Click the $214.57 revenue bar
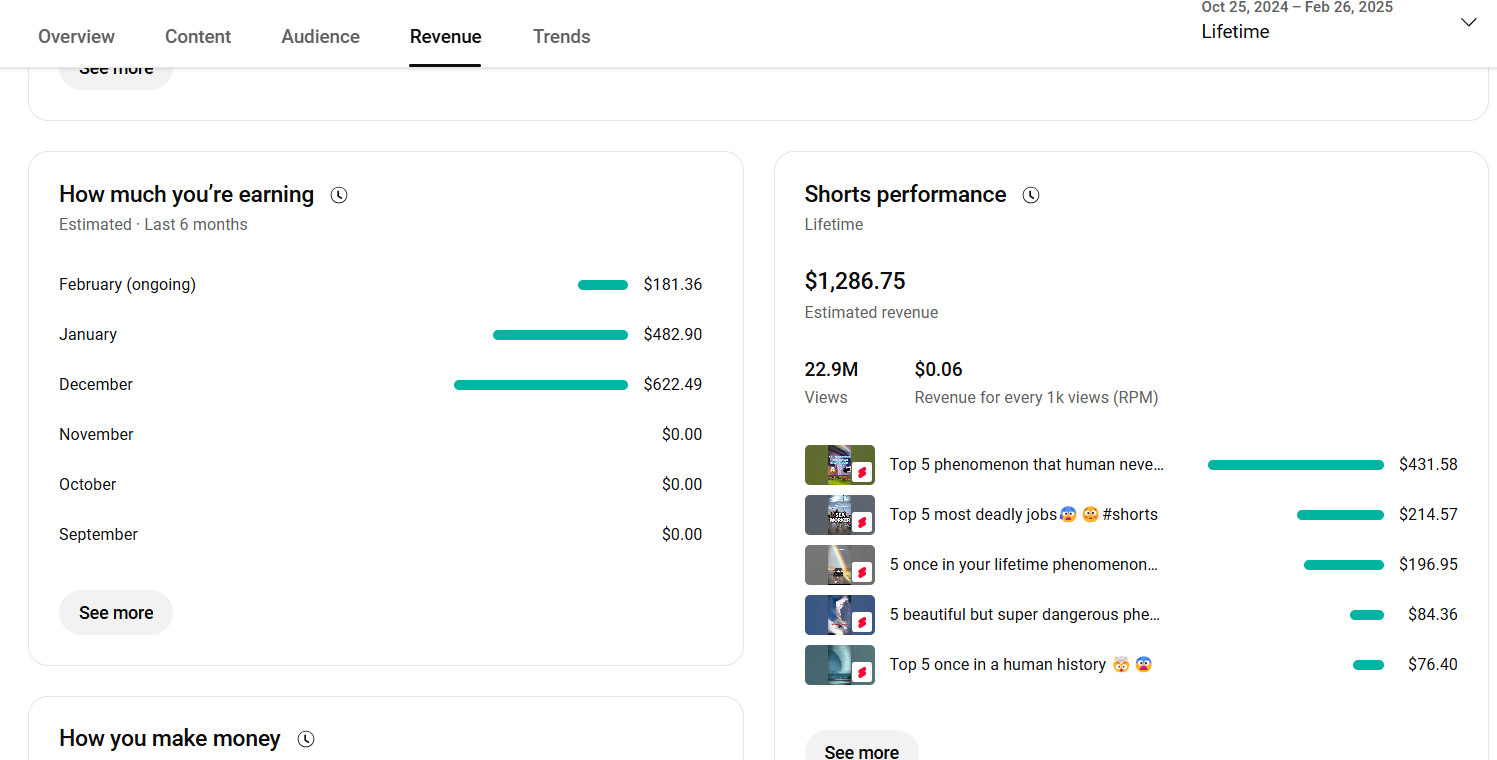The width and height of the screenshot is (1497, 760). [x=1340, y=515]
